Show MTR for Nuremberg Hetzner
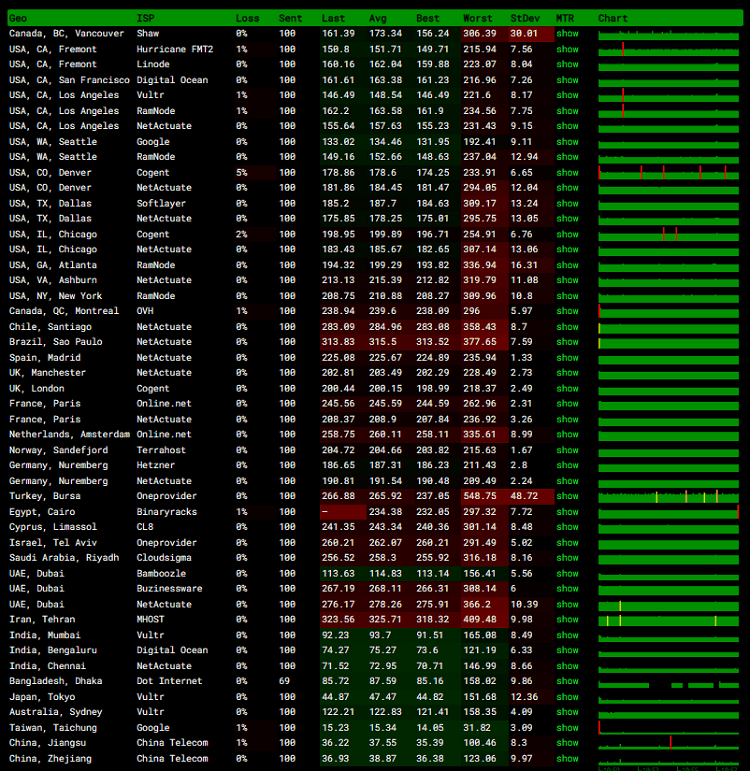The image size is (750, 771). coord(567,465)
